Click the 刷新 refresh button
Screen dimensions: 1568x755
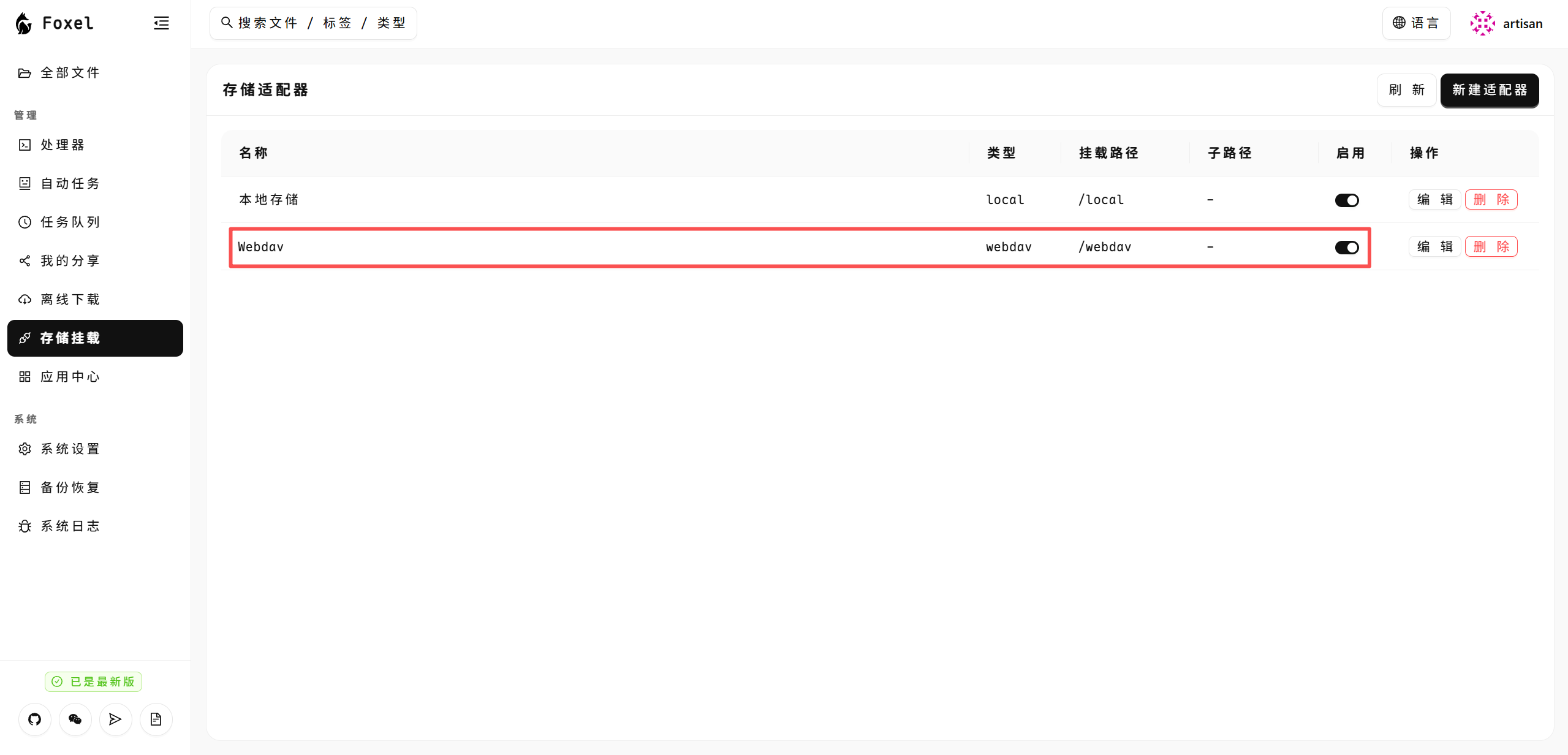(1406, 90)
